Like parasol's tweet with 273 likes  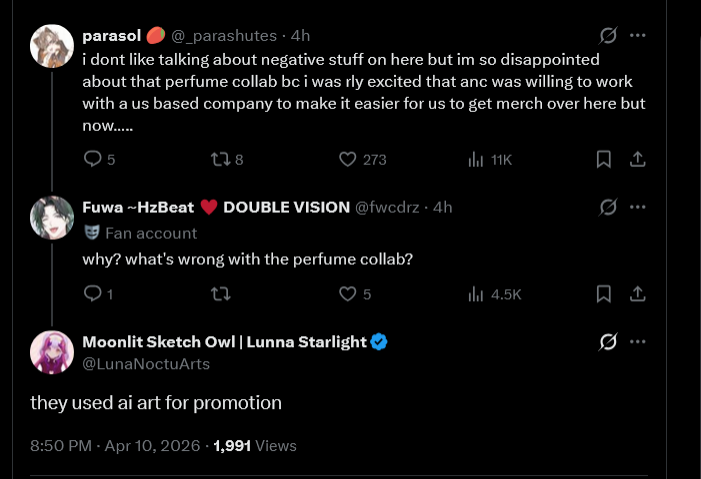click(x=348, y=159)
